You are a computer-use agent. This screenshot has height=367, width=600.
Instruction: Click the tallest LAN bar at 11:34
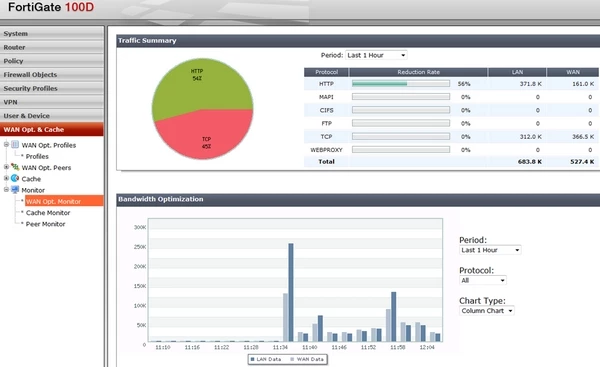point(291,292)
